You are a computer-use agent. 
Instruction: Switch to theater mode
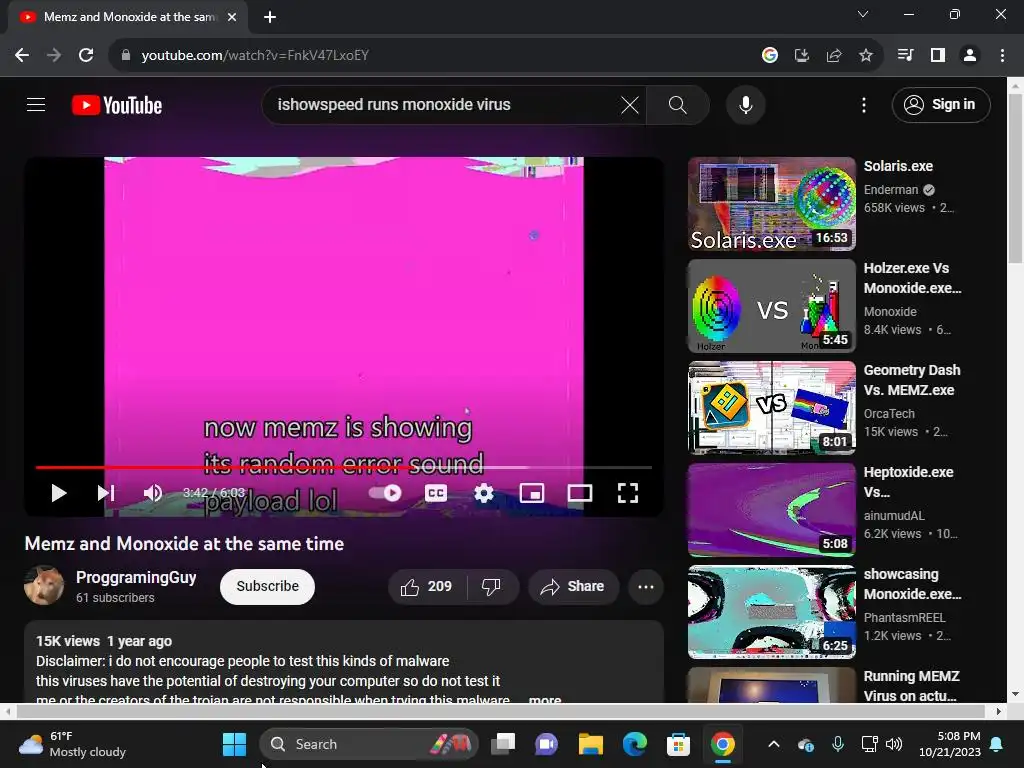point(579,493)
